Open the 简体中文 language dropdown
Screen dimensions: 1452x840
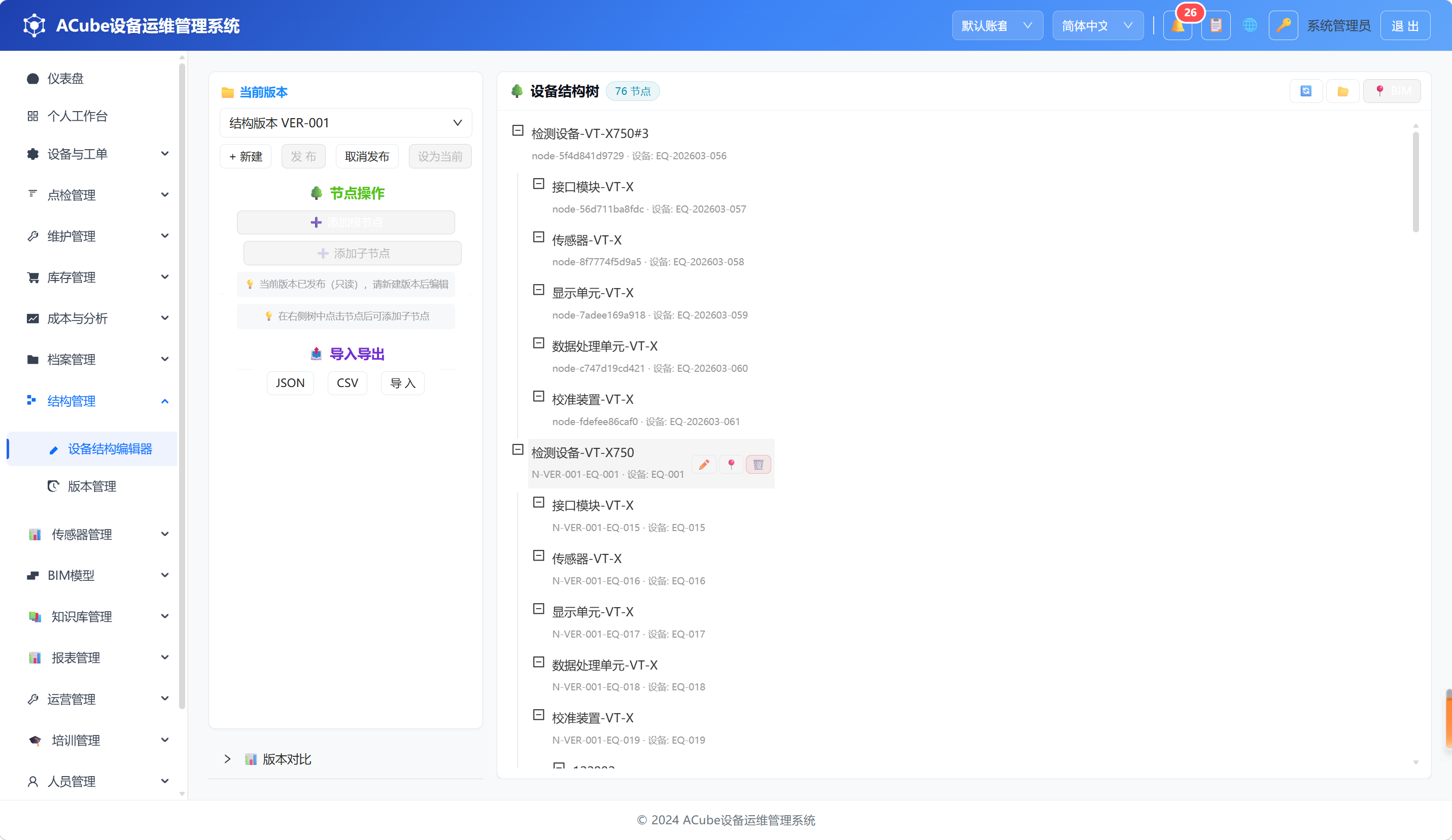(x=1098, y=25)
